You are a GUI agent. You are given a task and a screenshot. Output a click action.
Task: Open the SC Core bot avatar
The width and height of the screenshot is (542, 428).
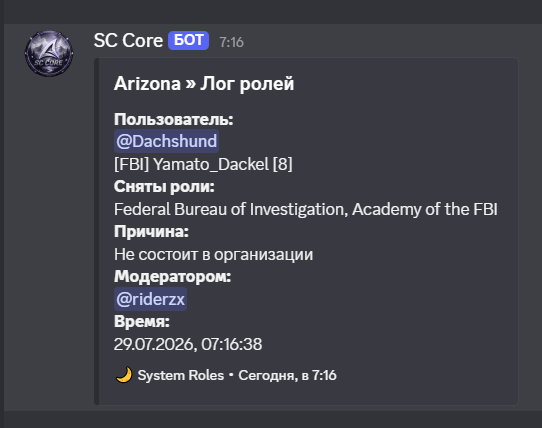(x=49, y=53)
